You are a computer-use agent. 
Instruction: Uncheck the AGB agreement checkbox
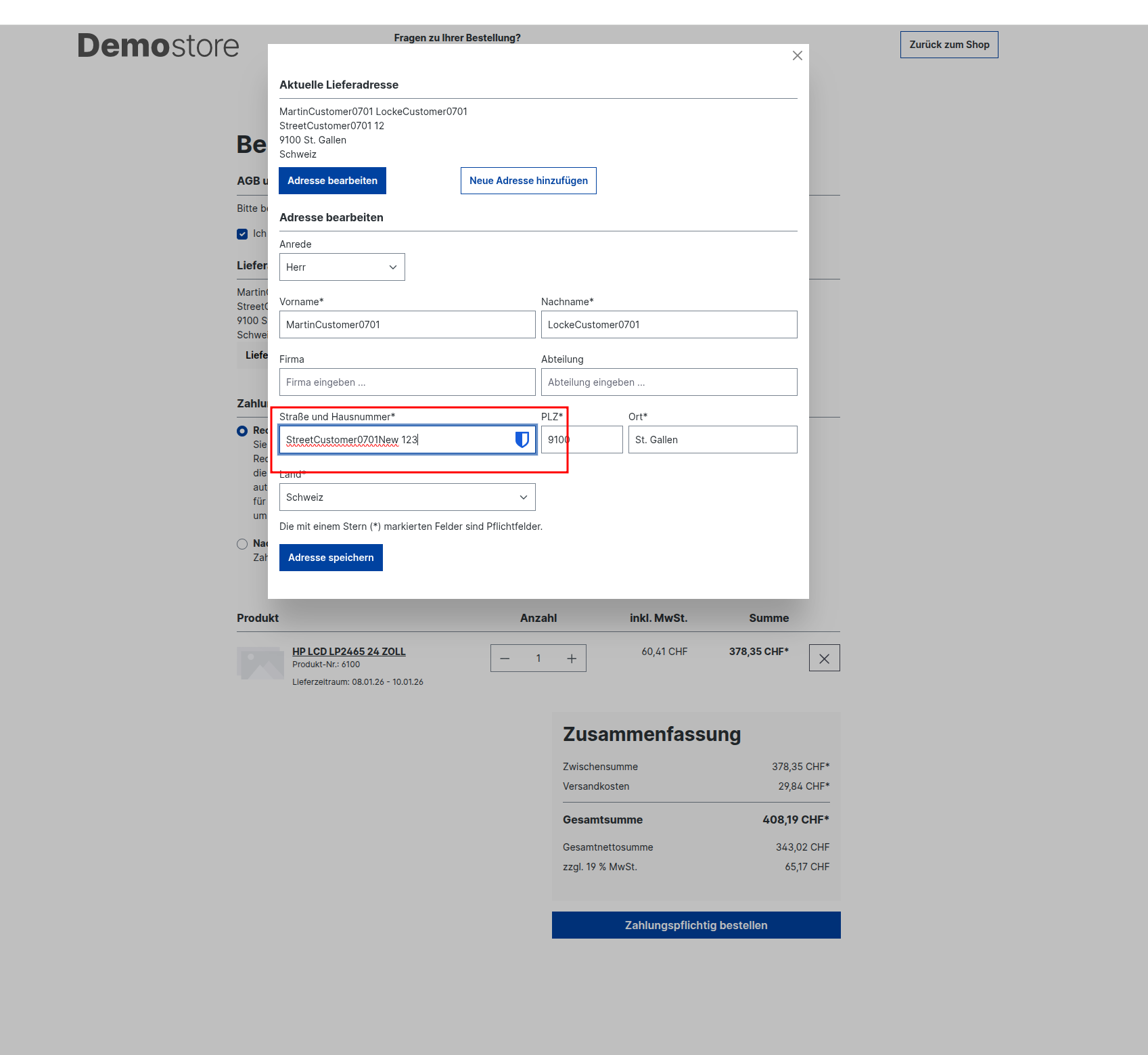tap(242, 233)
